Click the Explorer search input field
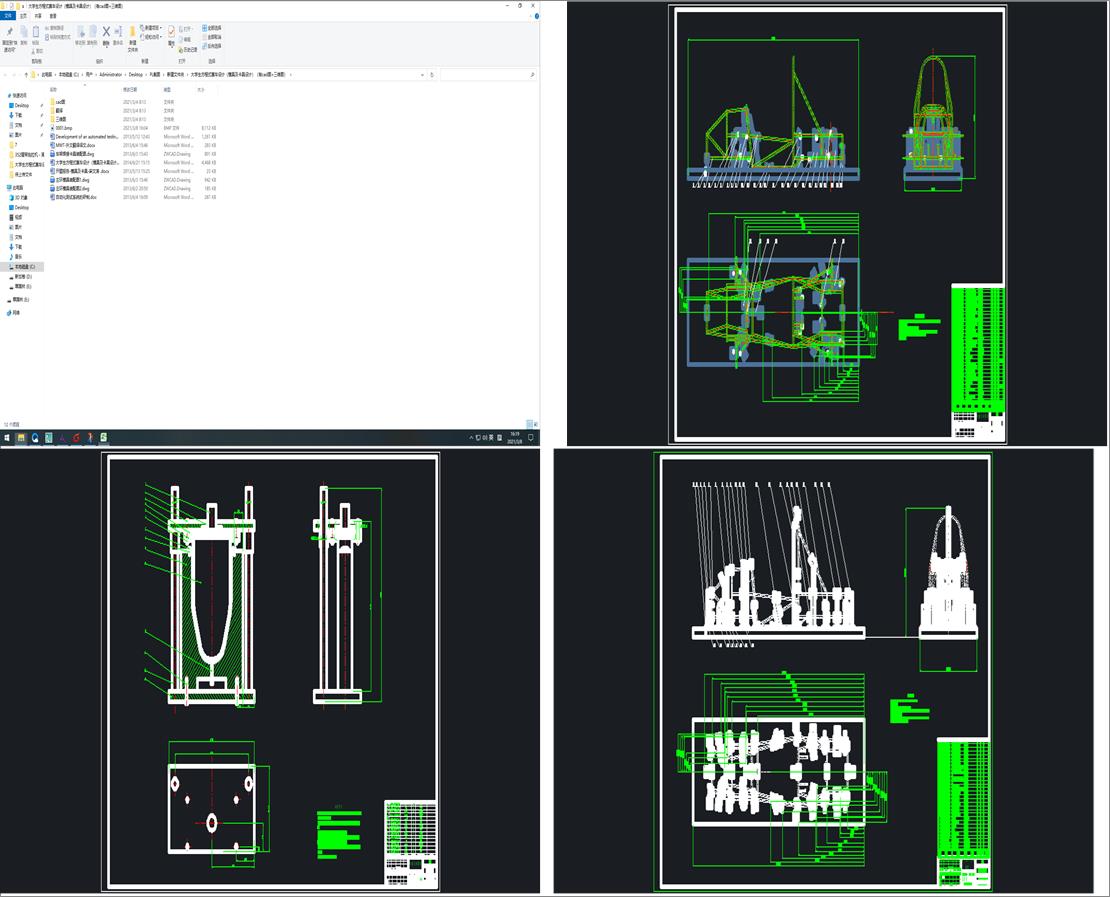The image size is (1110, 897). click(485, 74)
